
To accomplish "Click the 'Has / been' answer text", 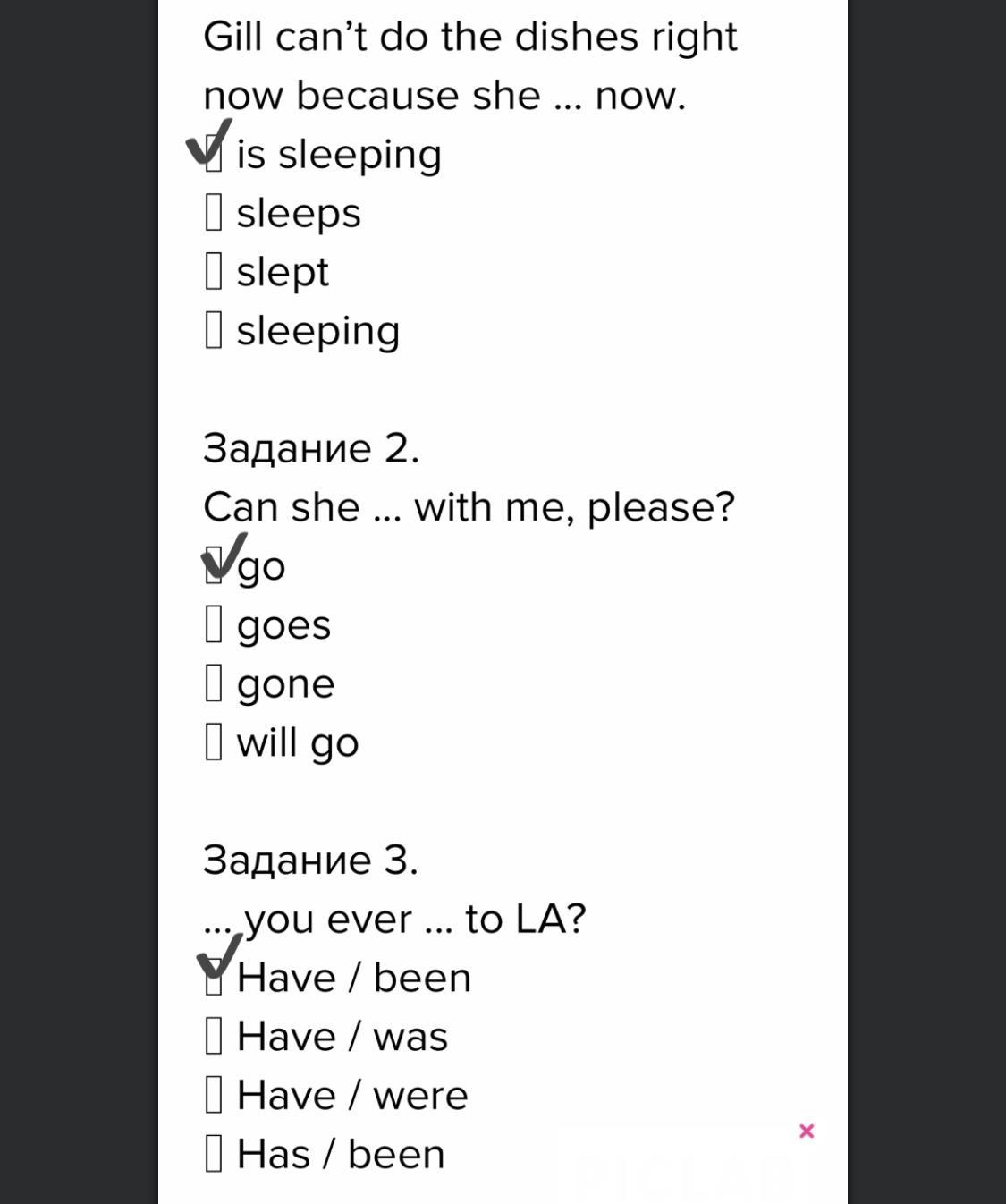I will click(341, 1154).
